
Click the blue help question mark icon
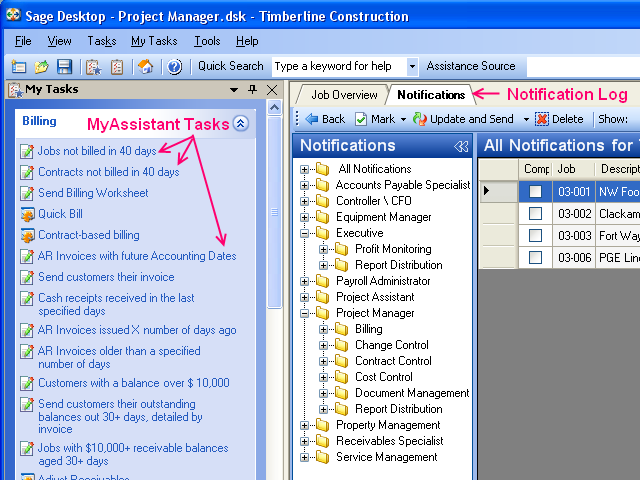click(175, 67)
